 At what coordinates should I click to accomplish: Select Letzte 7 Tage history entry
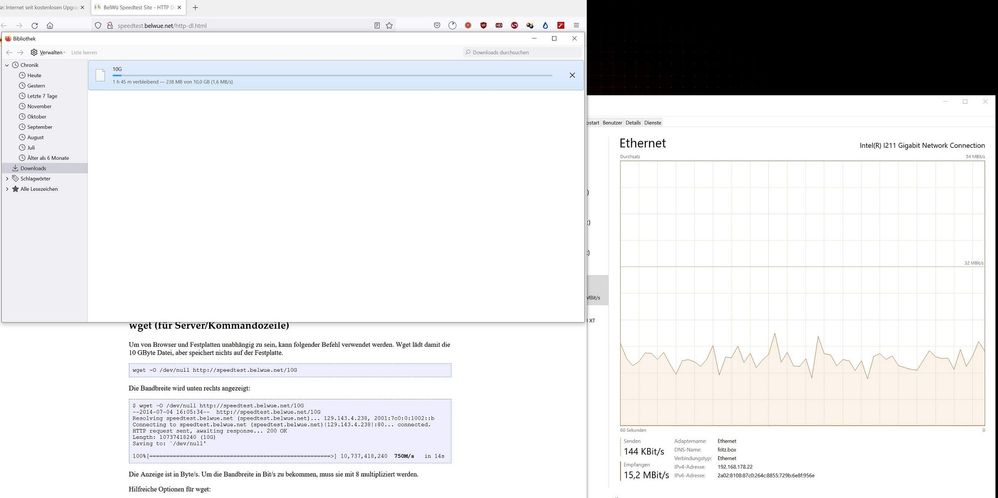(x=42, y=96)
